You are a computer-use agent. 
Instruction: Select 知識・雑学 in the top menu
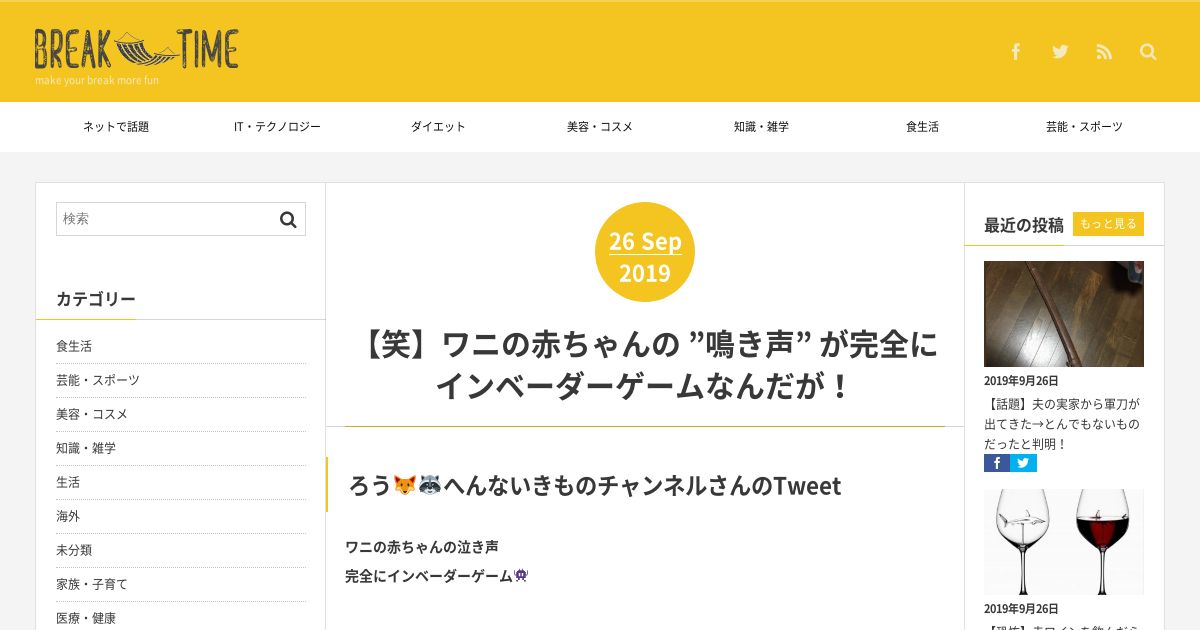761,127
